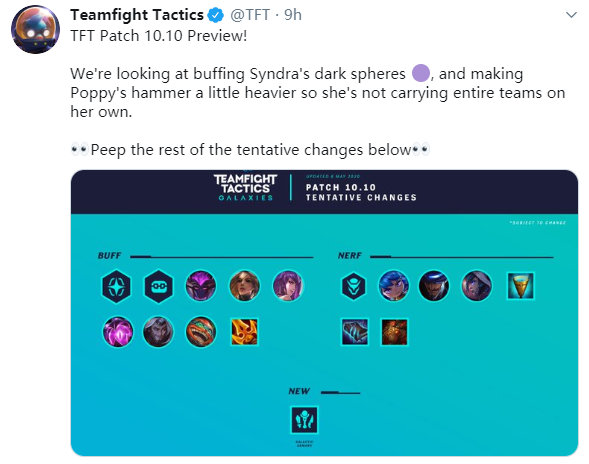Click the dark claw item icon under Nerf
Viewport: 589px width, 464px height.
(x=355, y=332)
